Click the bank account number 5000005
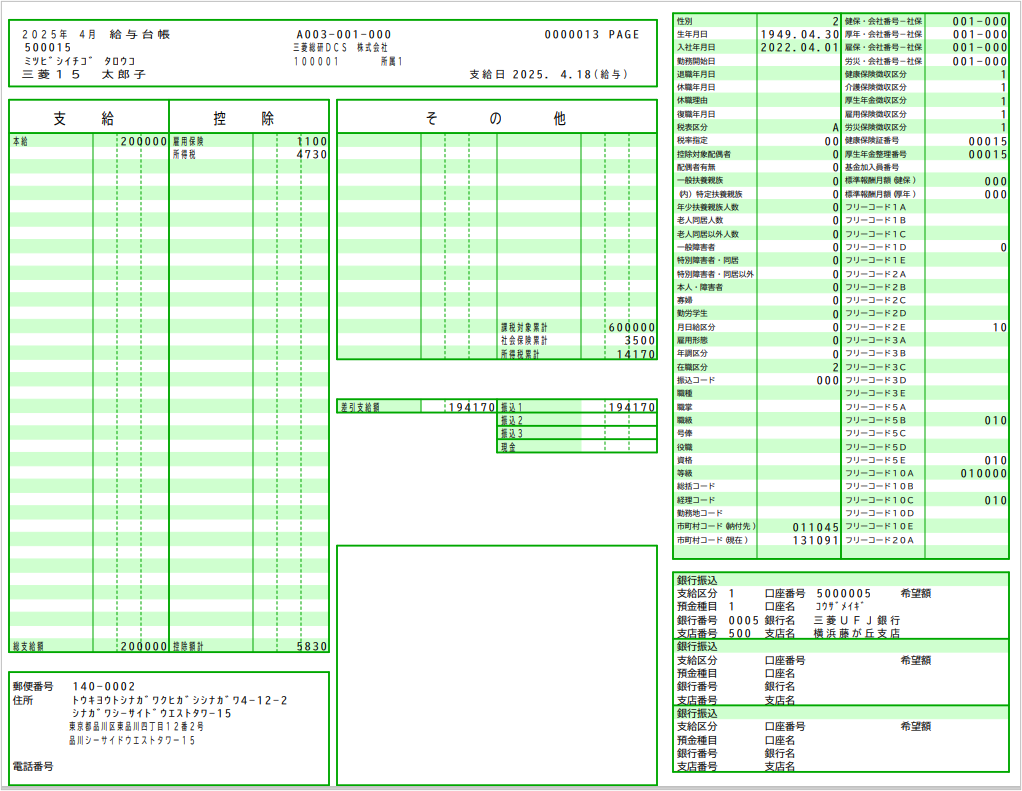This screenshot has width=1022, height=791. point(843,594)
